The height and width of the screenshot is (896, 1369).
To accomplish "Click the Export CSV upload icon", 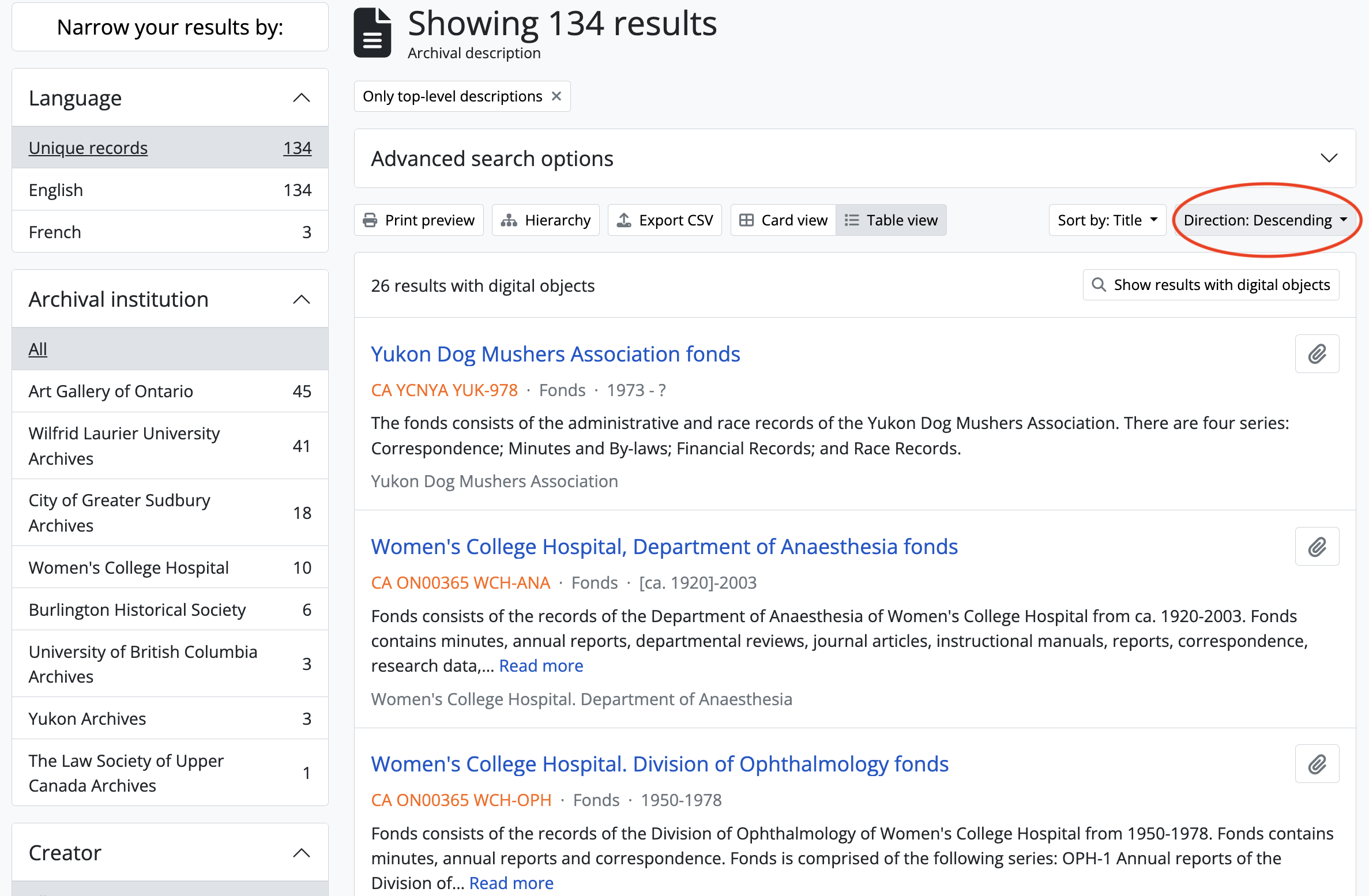I will click(x=624, y=220).
